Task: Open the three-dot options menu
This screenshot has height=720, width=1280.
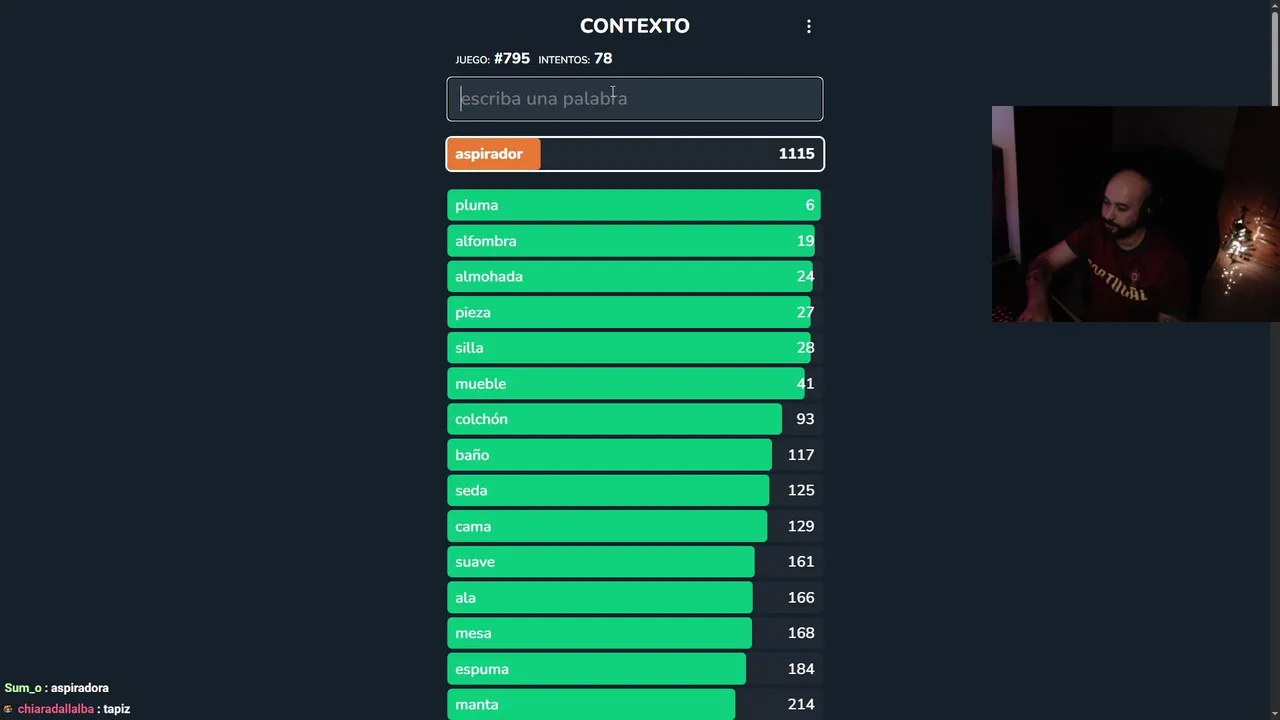Action: point(809,27)
